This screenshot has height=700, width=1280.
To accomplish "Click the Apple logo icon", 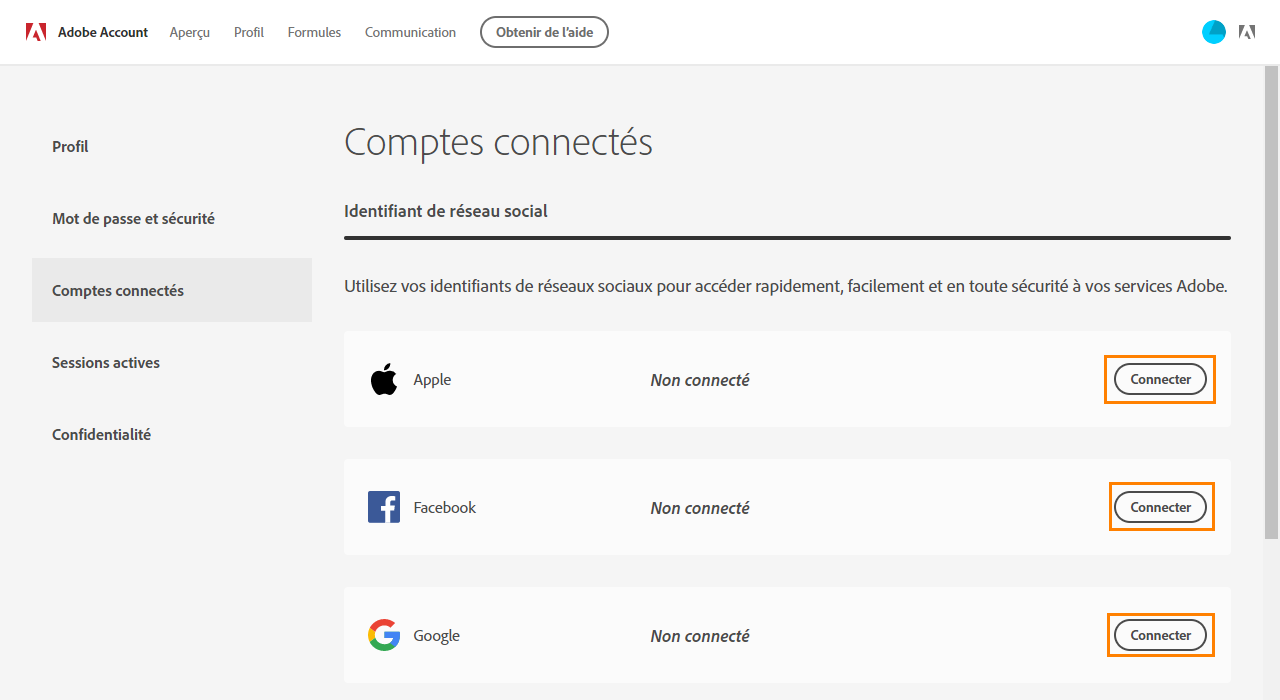I will click(384, 380).
